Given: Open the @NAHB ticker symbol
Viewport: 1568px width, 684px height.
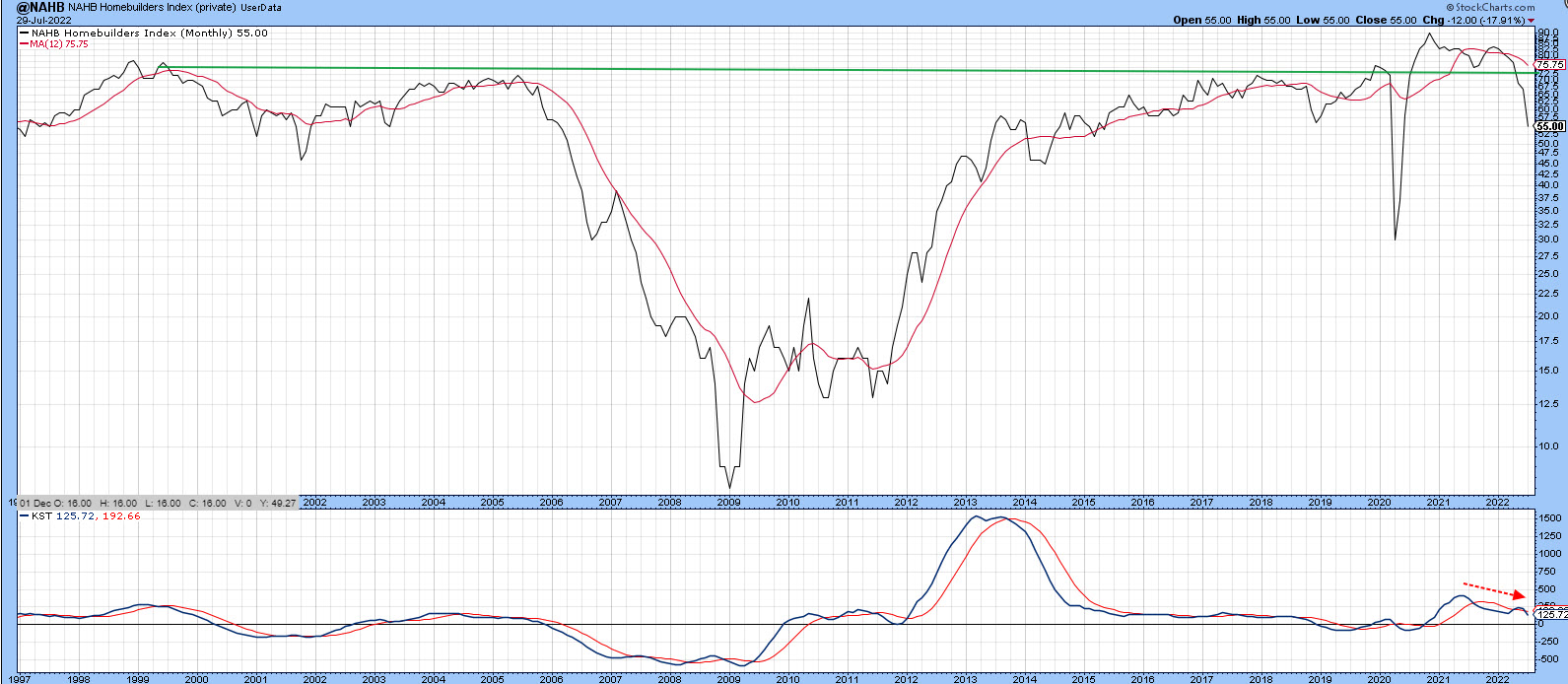Looking at the screenshot, I should (x=34, y=7).
